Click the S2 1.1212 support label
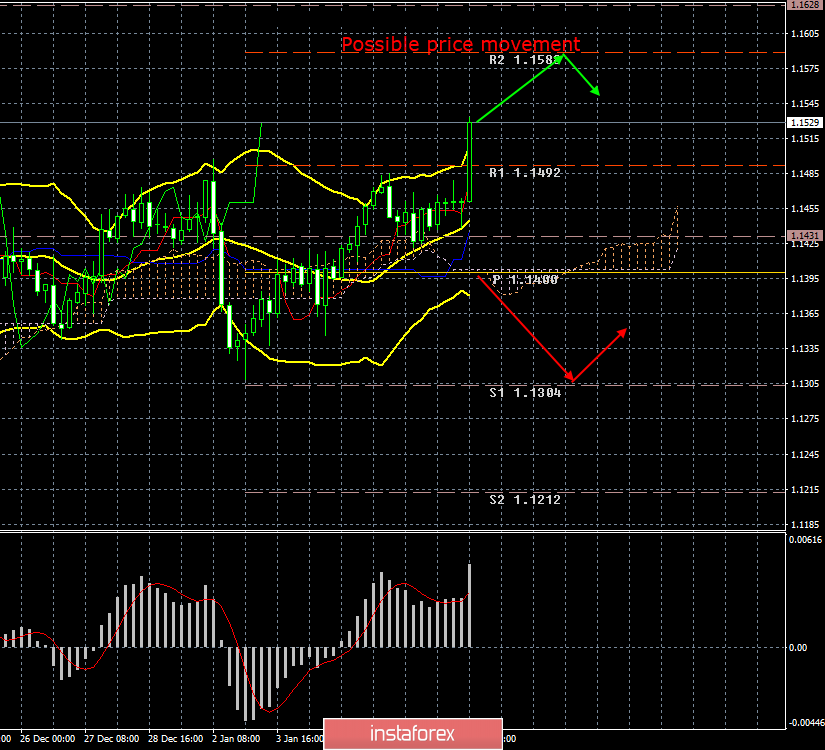Viewport: 825px width, 750px height. pyautogui.click(x=525, y=499)
